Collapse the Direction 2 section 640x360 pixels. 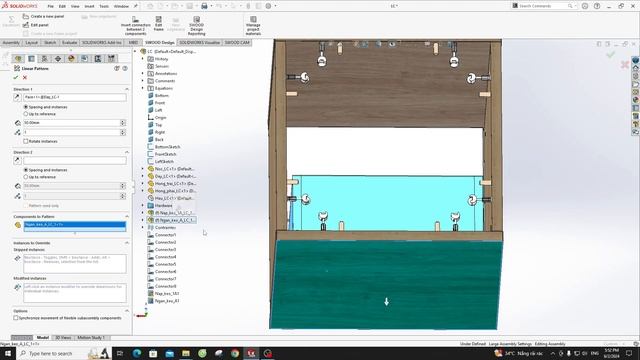point(127,152)
